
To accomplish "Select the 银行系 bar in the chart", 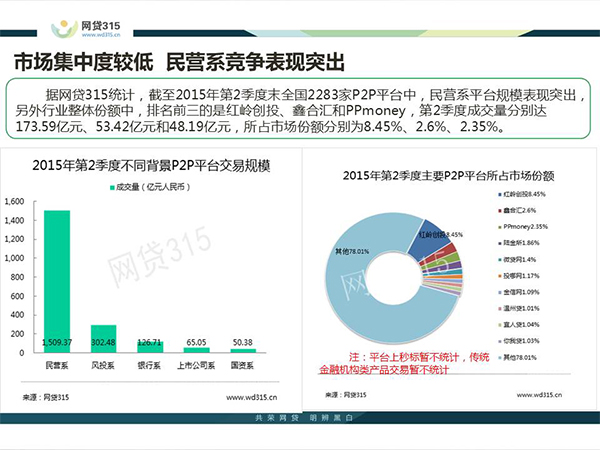I will 150,347.
